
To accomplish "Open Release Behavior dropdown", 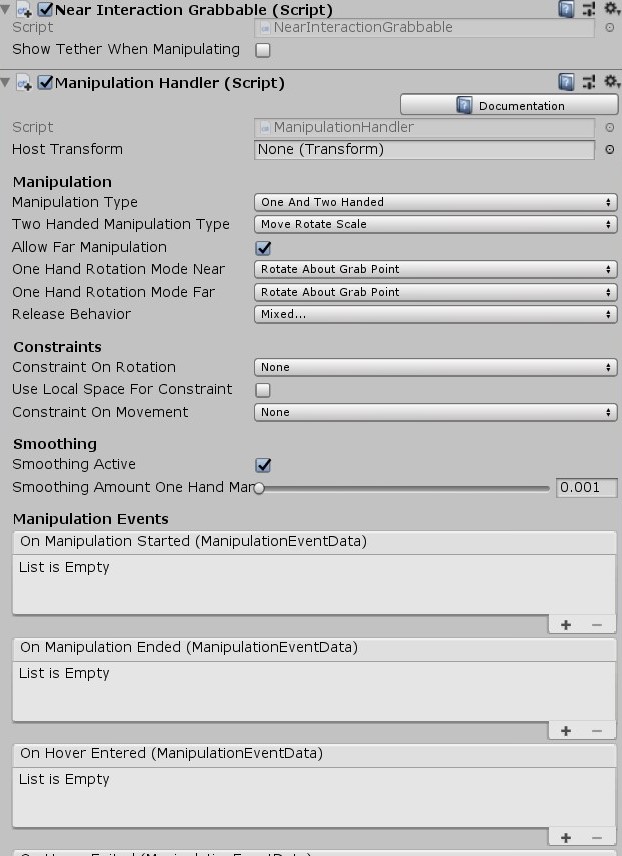I will click(435, 314).
